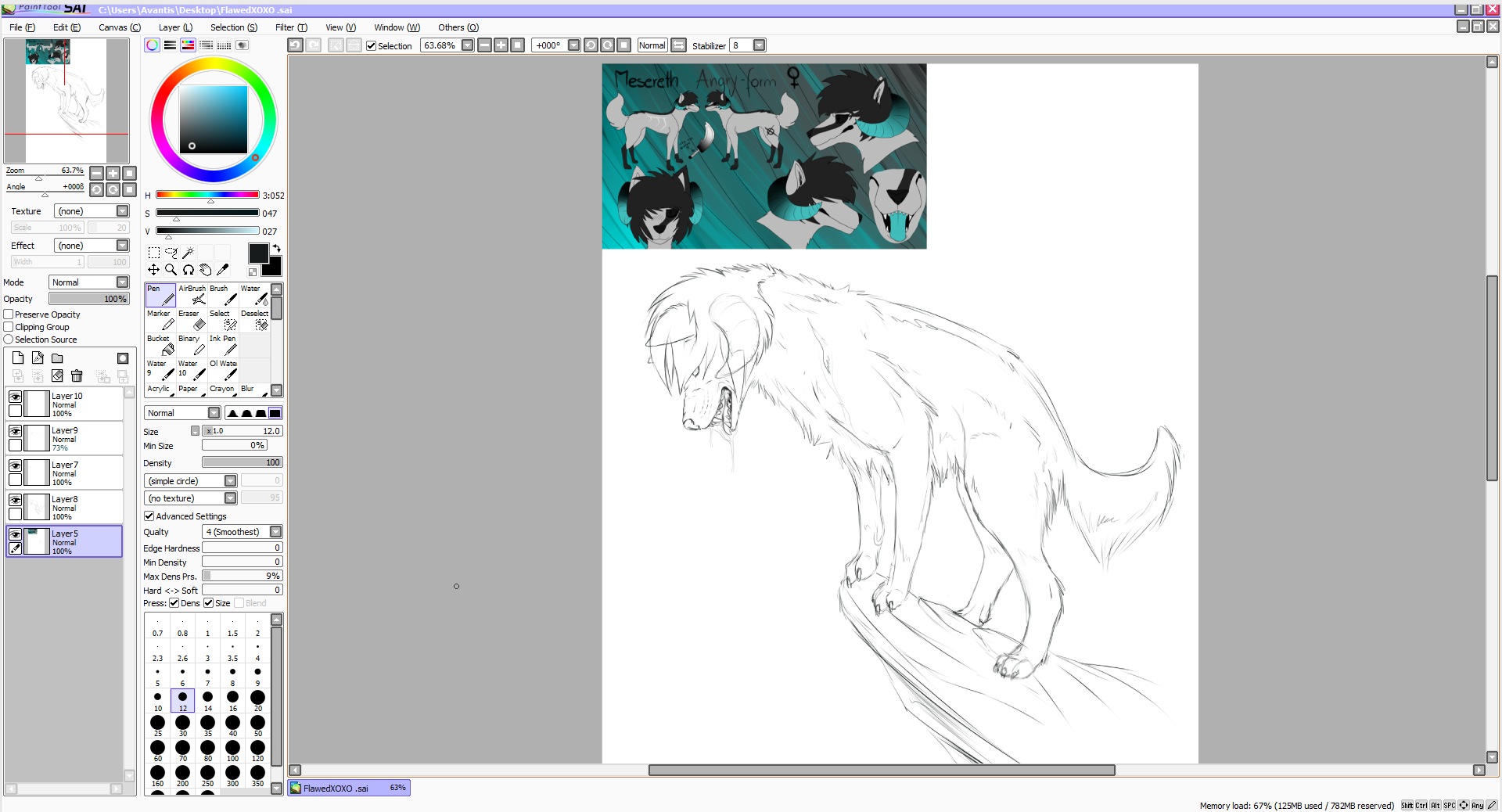Image resolution: width=1502 pixels, height=812 pixels.
Task: Clear the current layer
Action: point(57,376)
